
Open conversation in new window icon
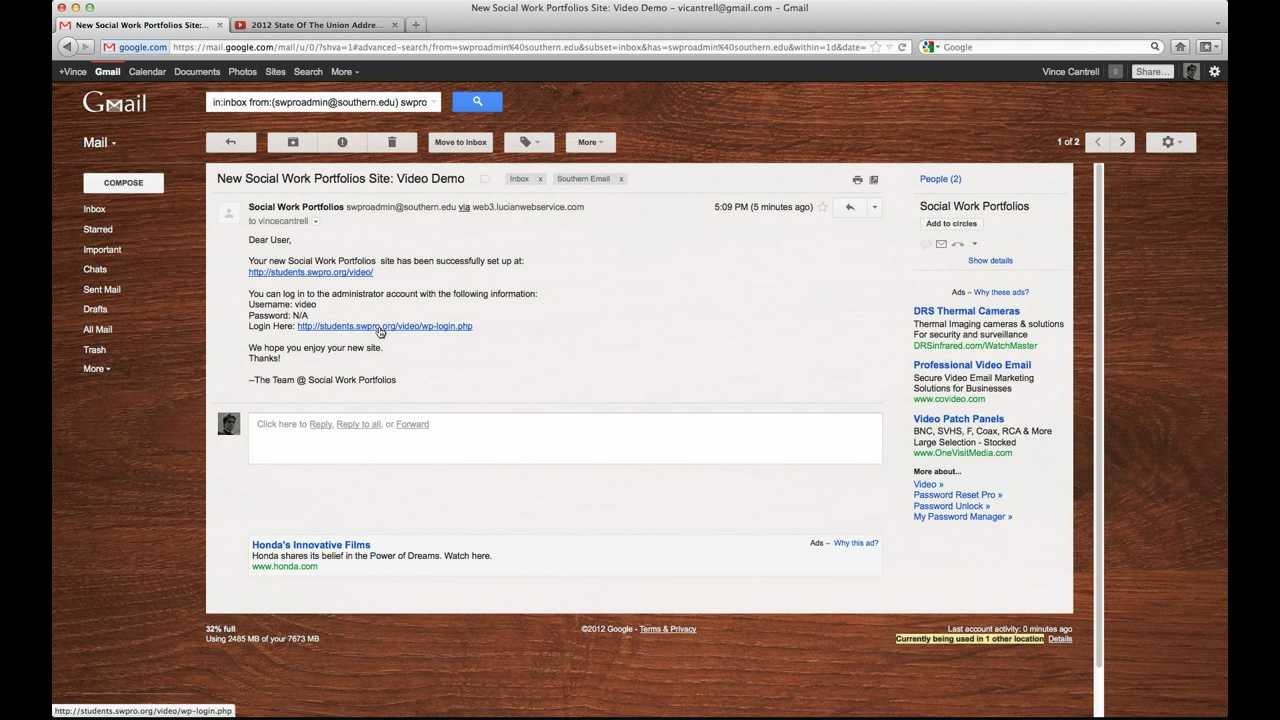point(873,180)
